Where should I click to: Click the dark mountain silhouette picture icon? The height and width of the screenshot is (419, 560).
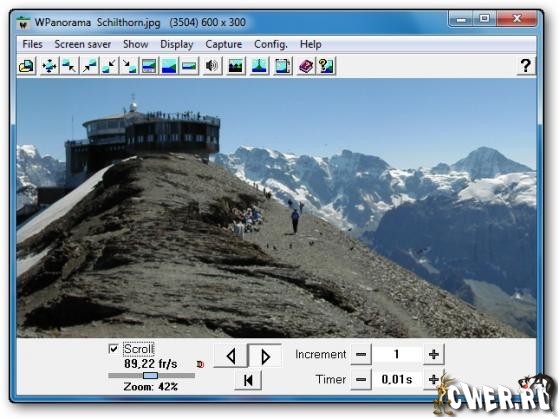click(236, 66)
